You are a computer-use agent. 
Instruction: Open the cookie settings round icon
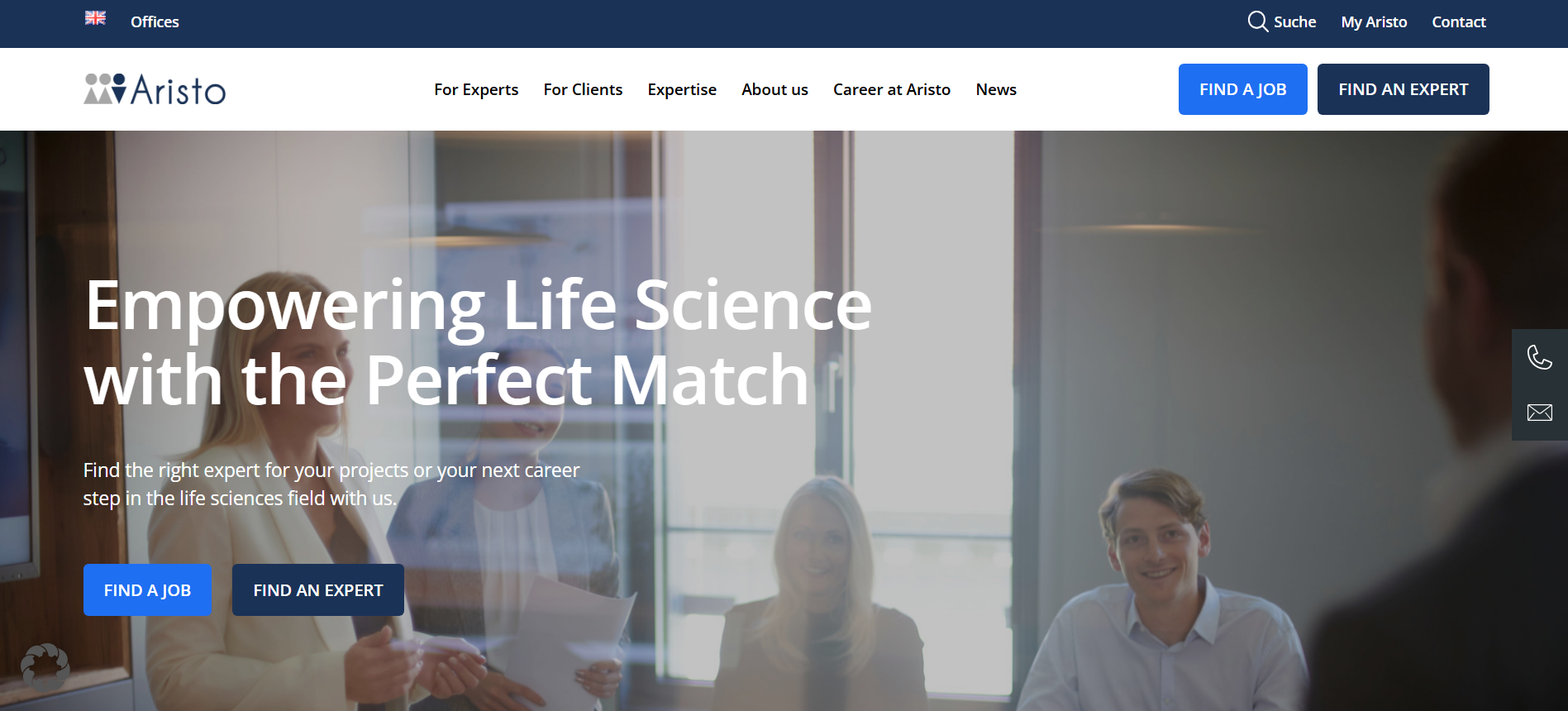pos(45,666)
